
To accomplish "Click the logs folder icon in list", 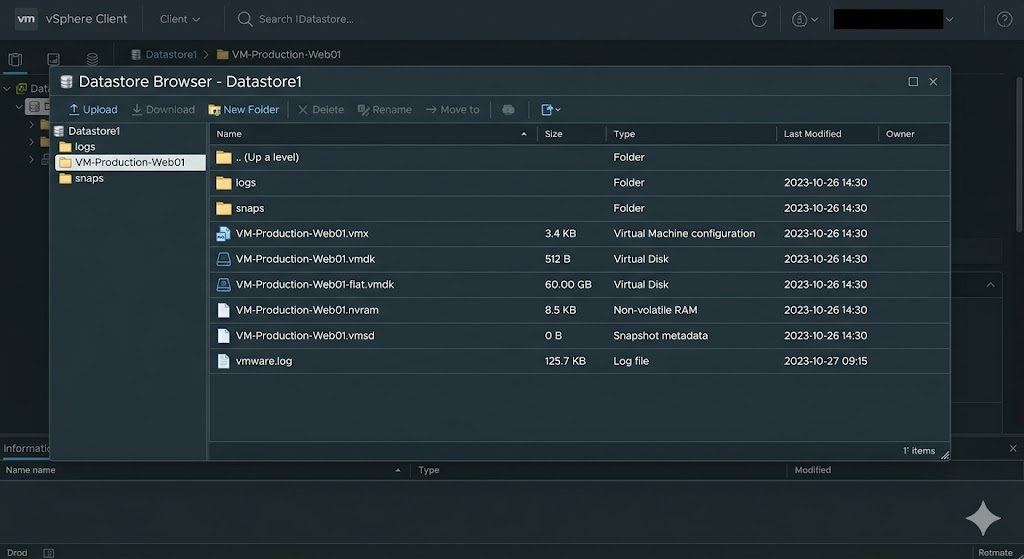I will coord(224,183).
